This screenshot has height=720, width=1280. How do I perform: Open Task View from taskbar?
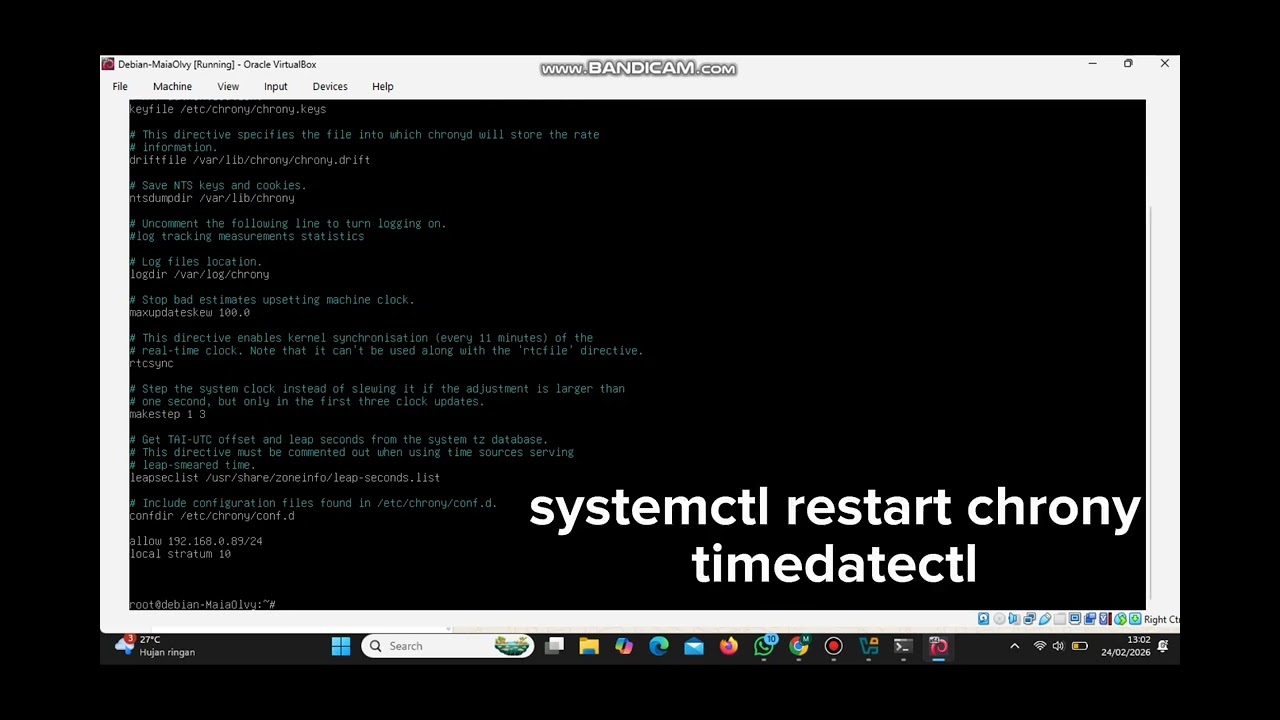click(554, 646)
